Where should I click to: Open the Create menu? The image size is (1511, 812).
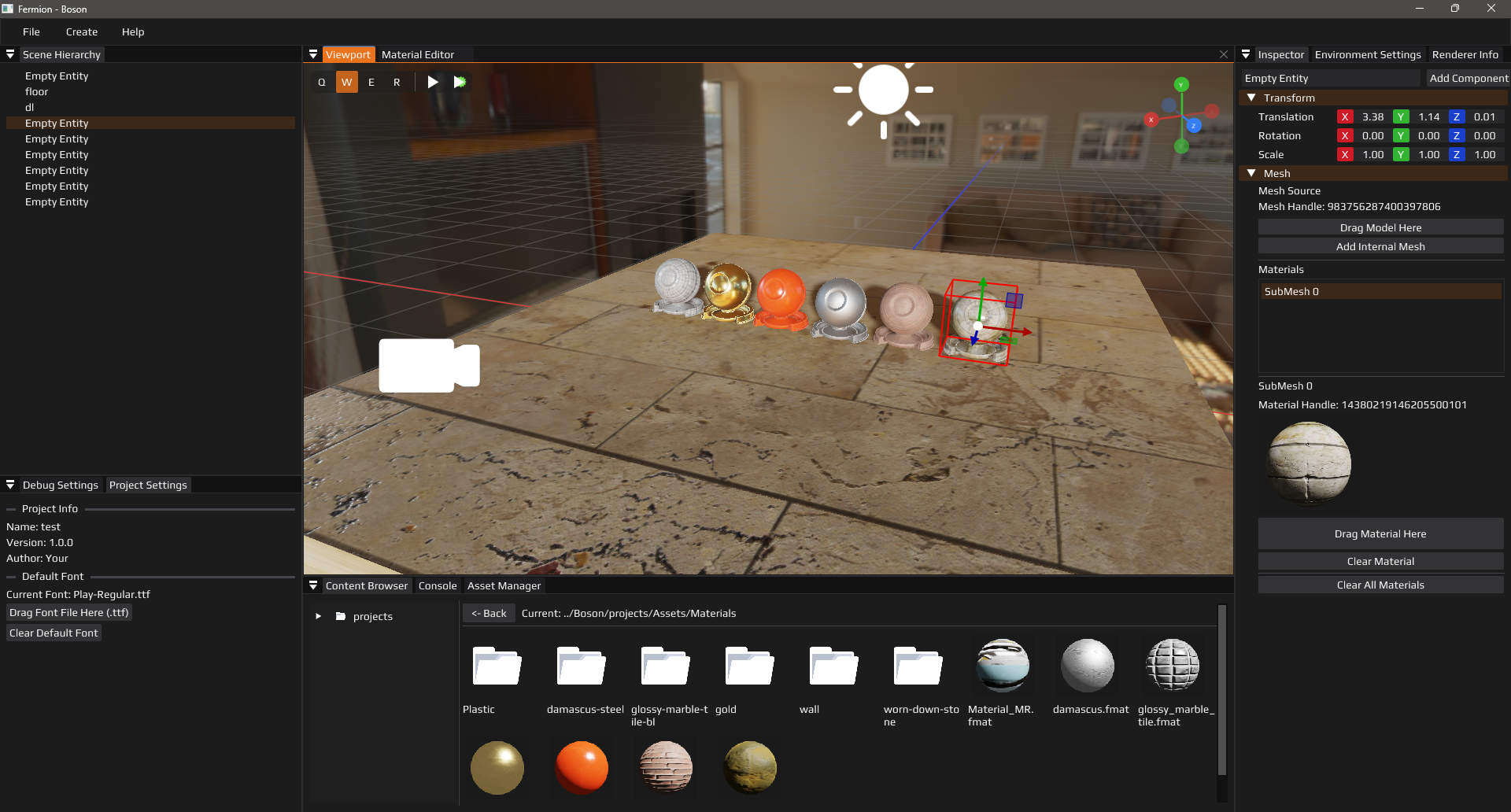(x=82, y=31)
